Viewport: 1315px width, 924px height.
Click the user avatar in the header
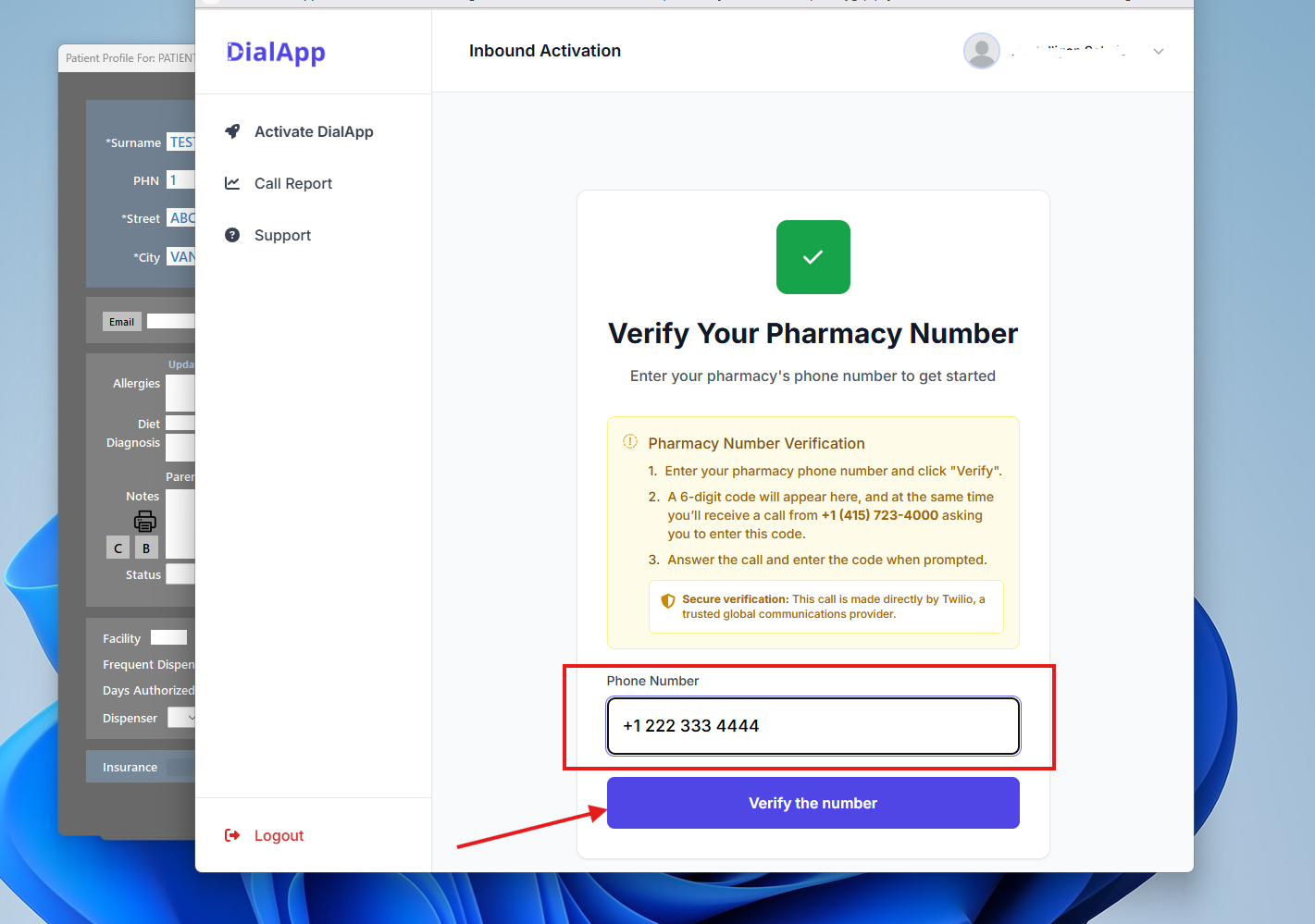[x=981, y=51]
